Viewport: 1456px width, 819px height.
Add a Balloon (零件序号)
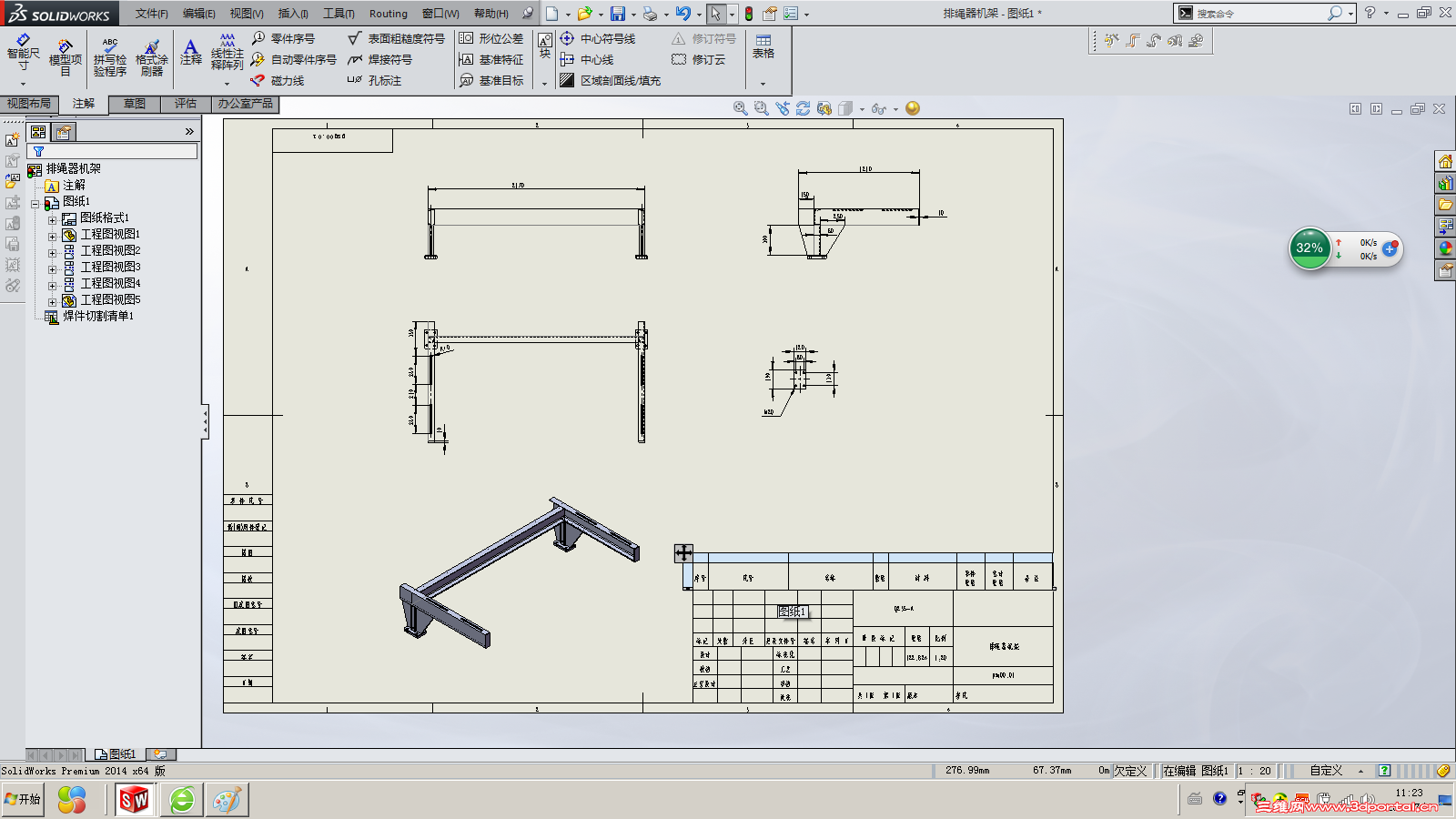click(x=283, y=38)
